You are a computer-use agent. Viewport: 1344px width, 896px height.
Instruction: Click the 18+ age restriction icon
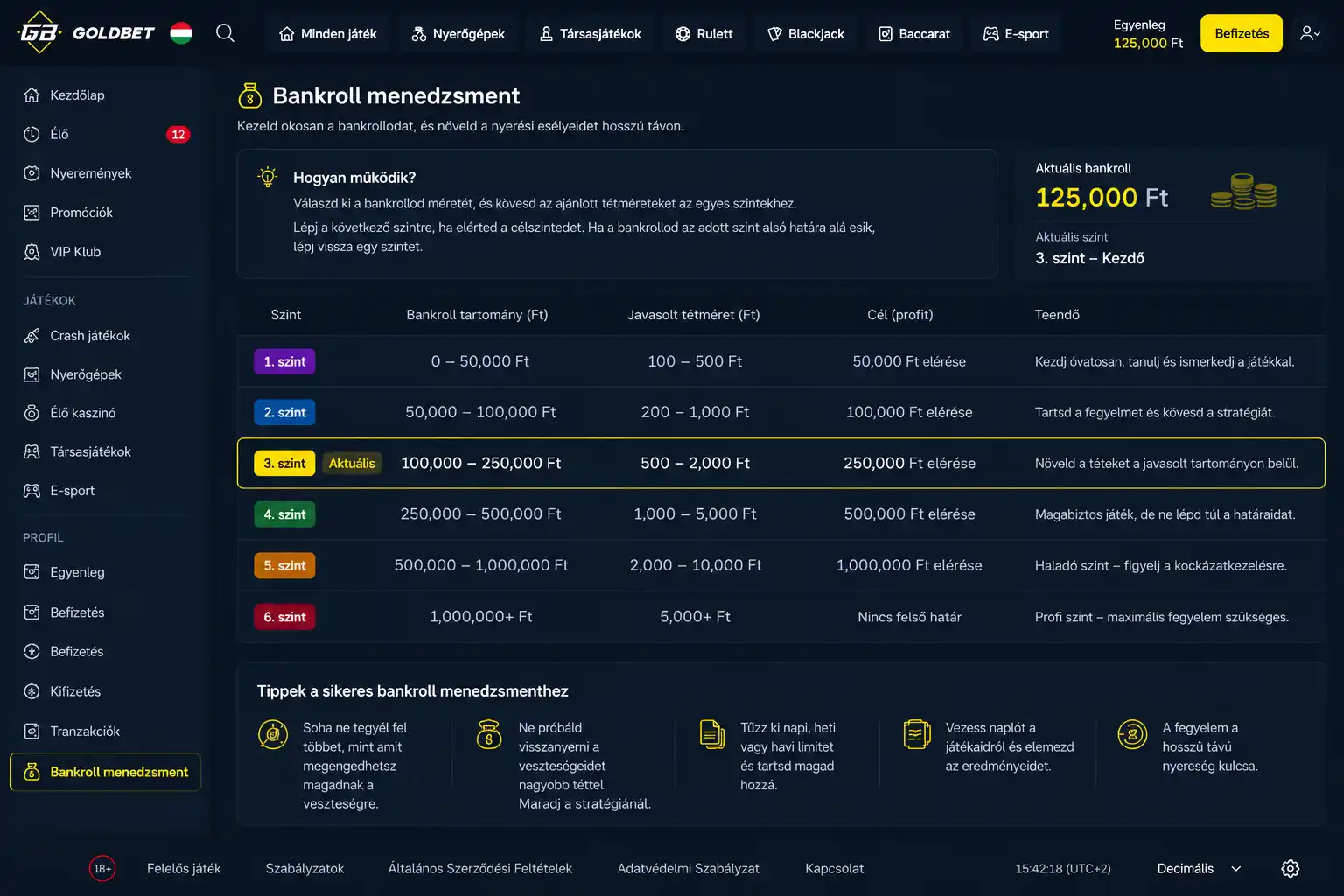(102, 868)
